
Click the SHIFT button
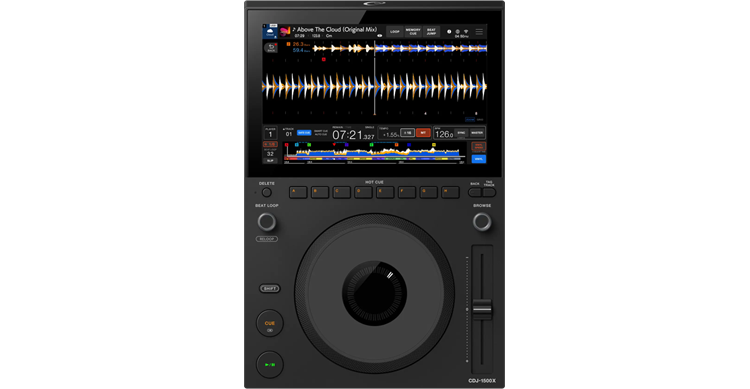coord(270,289)
